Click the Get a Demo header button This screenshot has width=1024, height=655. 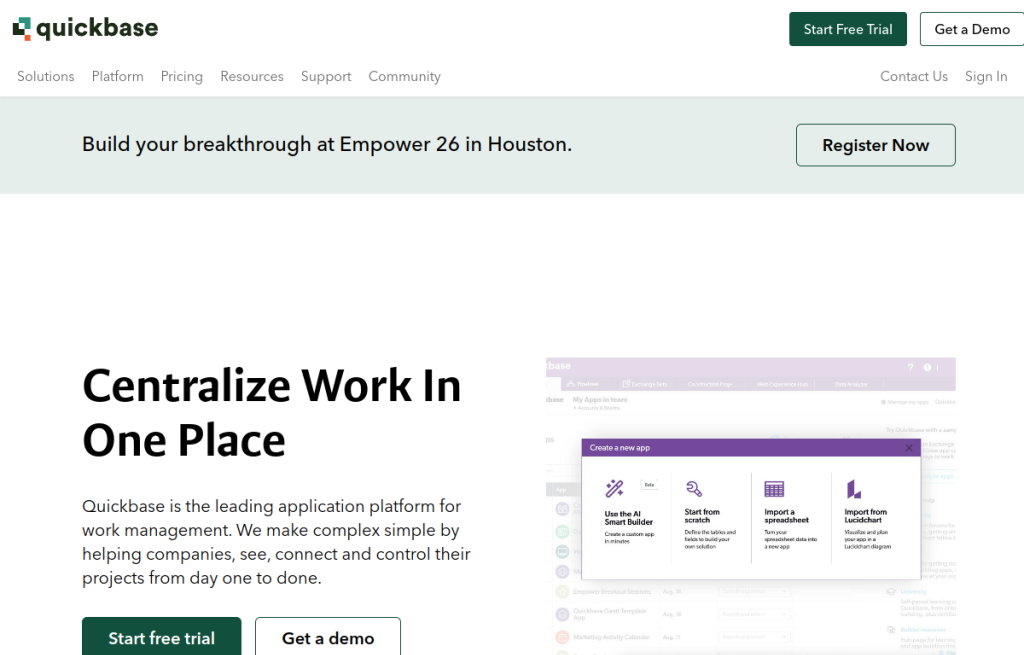click(x=971, y=29)
